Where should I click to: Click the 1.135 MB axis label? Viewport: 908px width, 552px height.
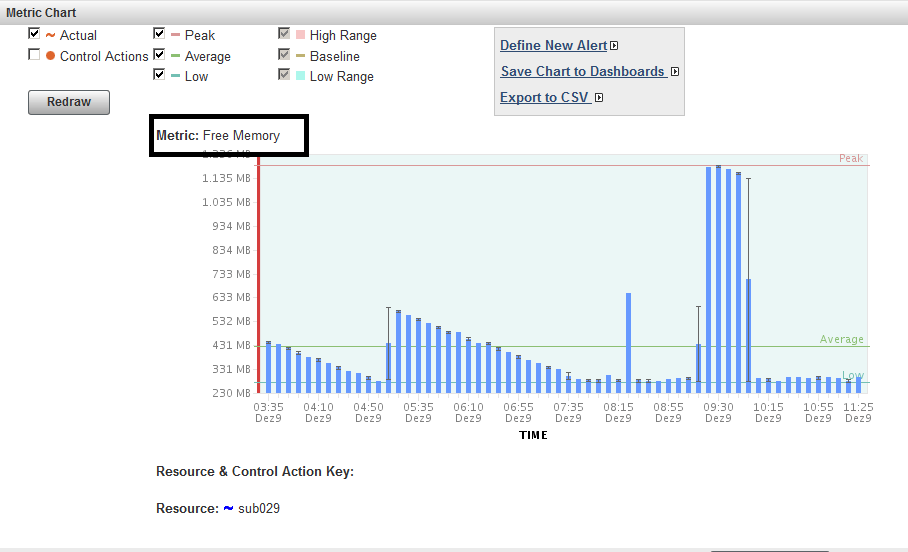[x=226, y=178]
